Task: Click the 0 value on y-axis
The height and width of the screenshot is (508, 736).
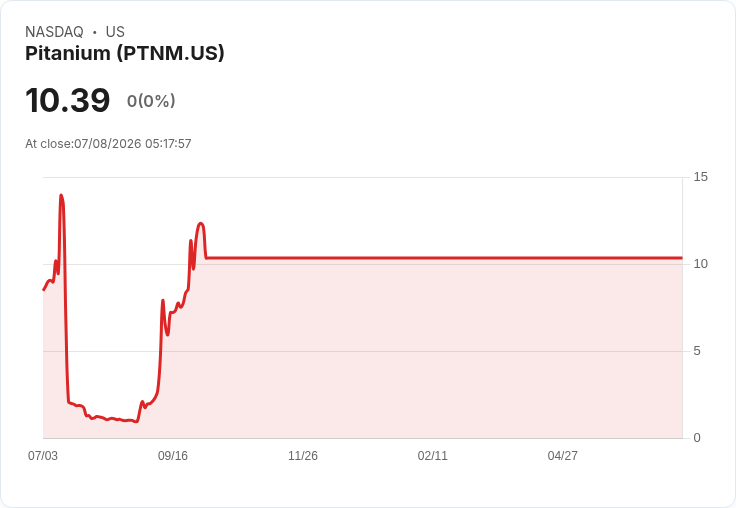Action: pyautogui.click(x=697, y=438)
